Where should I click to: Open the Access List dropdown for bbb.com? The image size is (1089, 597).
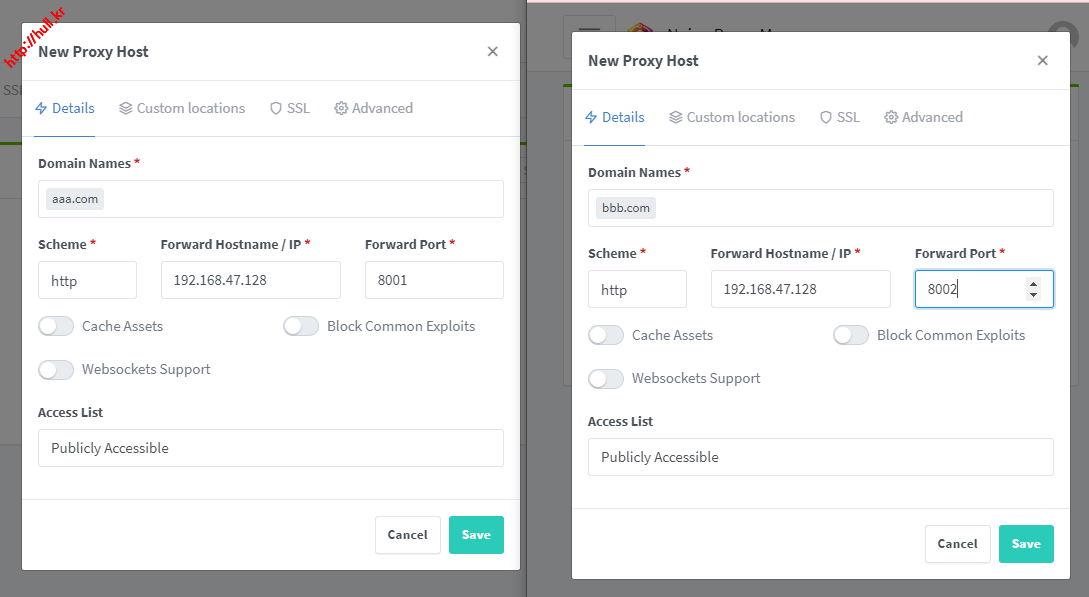pyautogui.click(x=820, y=457)
